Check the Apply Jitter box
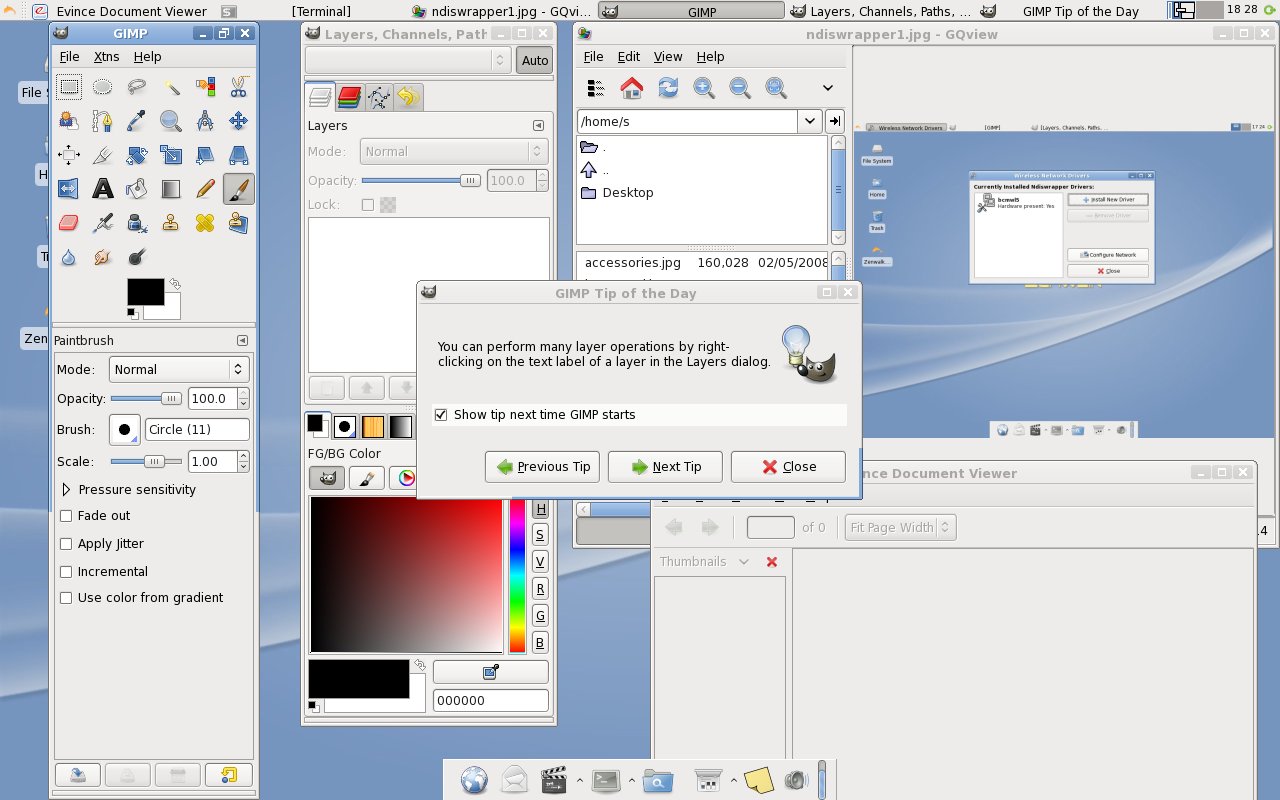Viewport: 1280px width, 800px height. tap(66, 544)
